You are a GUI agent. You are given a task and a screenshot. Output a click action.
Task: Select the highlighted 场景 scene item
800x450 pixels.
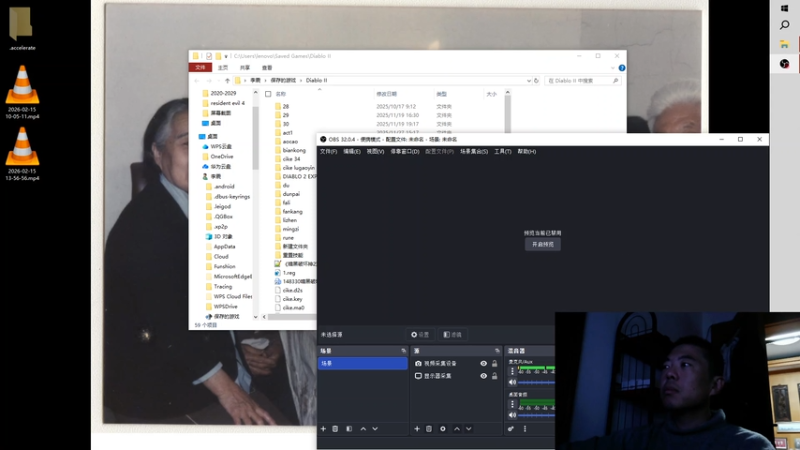(x=363, y=363)
